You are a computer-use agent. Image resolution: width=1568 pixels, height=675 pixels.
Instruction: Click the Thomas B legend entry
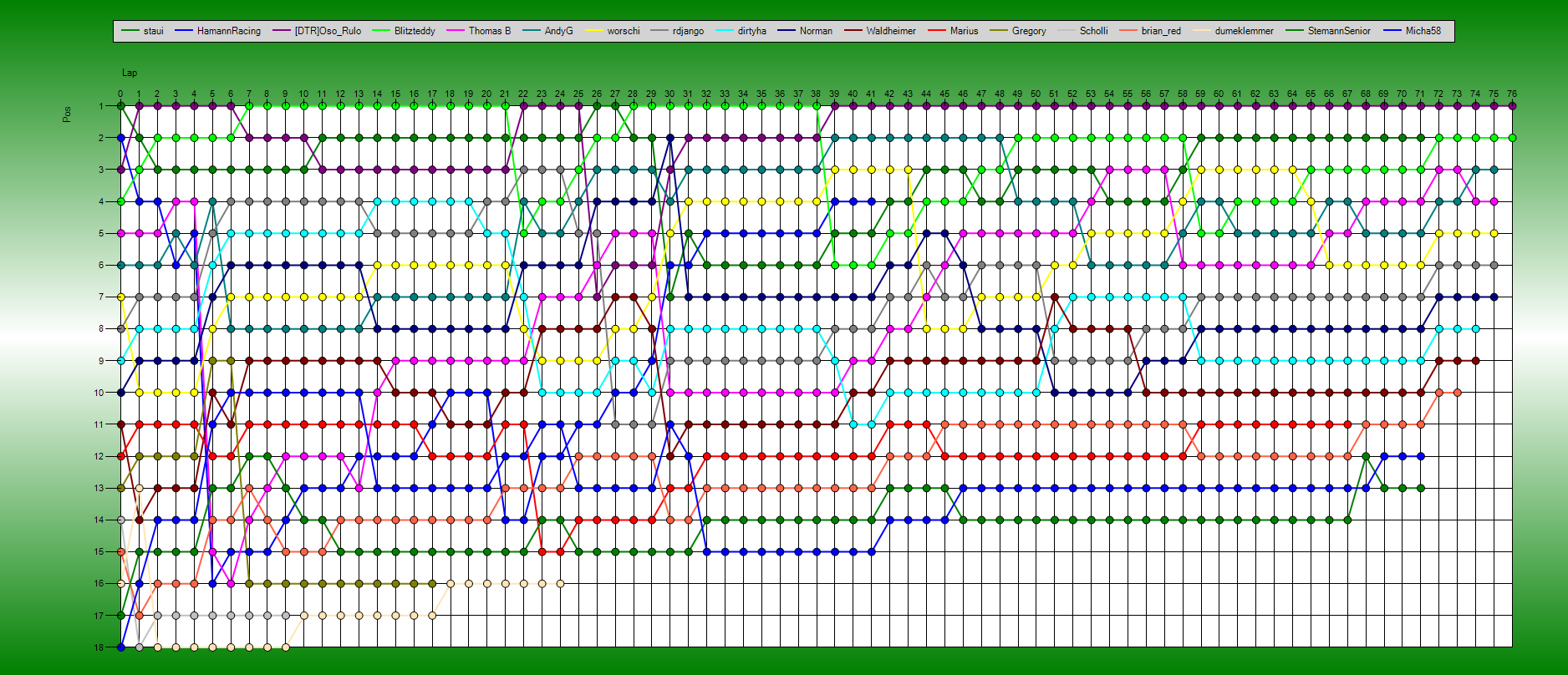coord(478,31)
